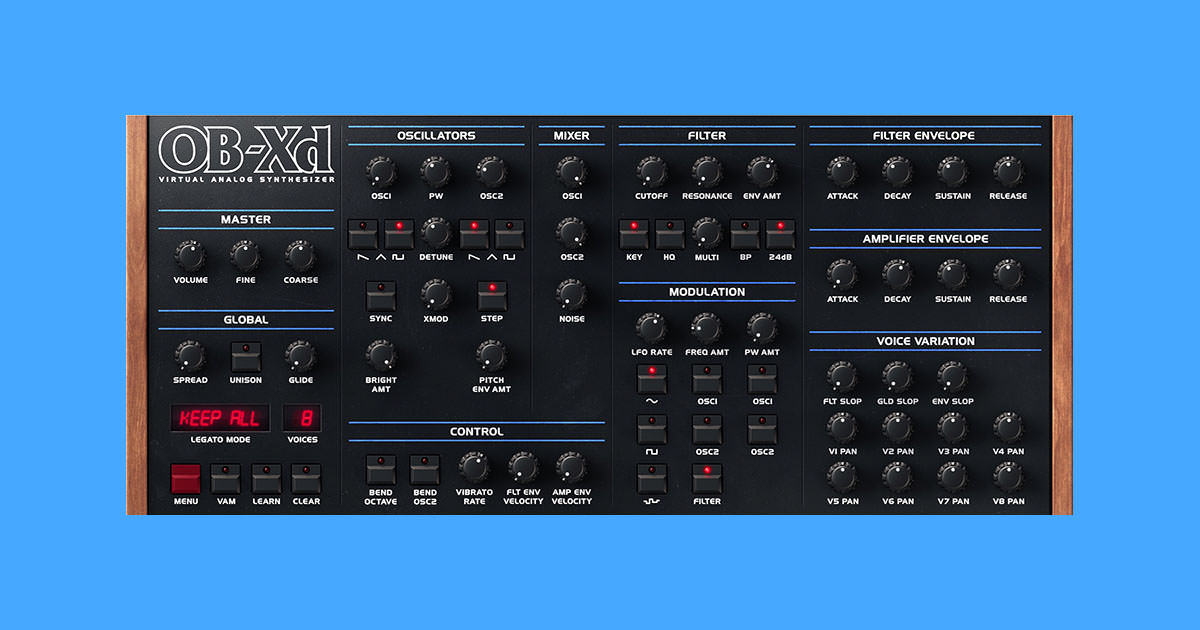Click the FLT SLOP knob
This screenshot has width=1200, height=630.
pyautogui.click(x=842, y=377)
